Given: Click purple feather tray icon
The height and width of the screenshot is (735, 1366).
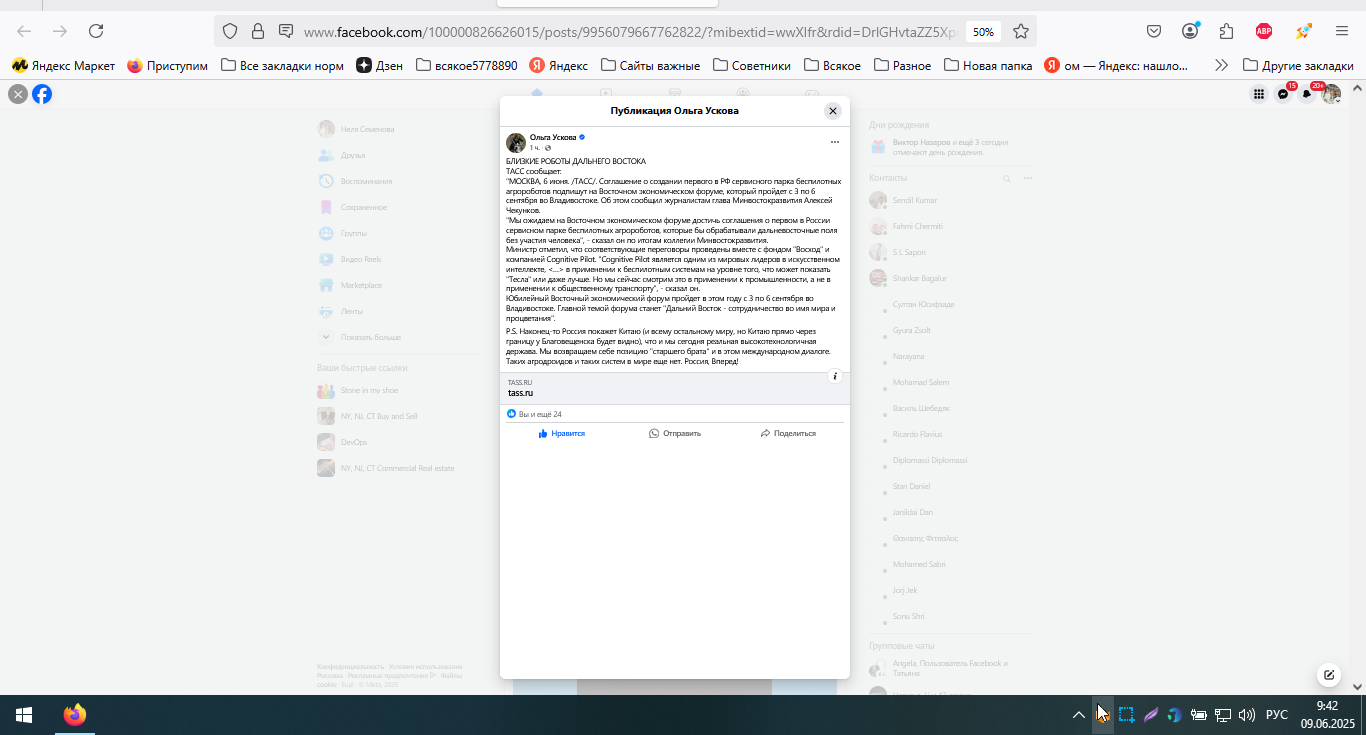Looking at the screenshot, I should pyautogui.click(x=1151, y=715).
